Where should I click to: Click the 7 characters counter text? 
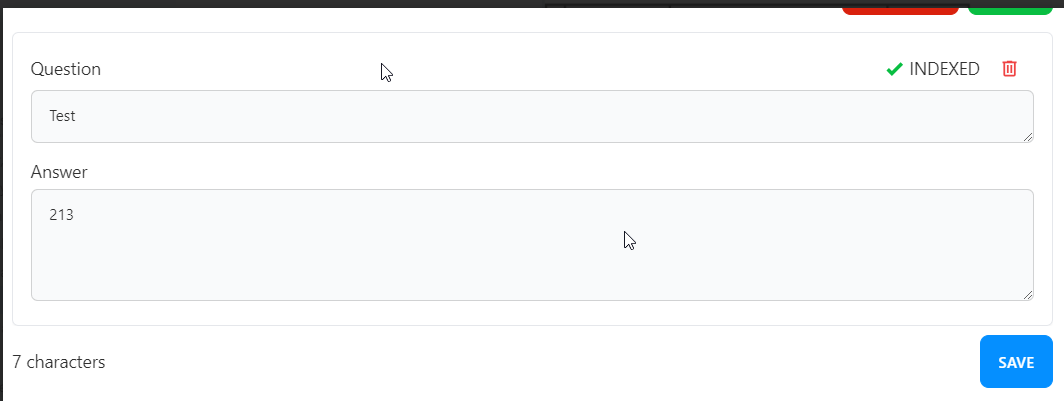click(59, 362)
